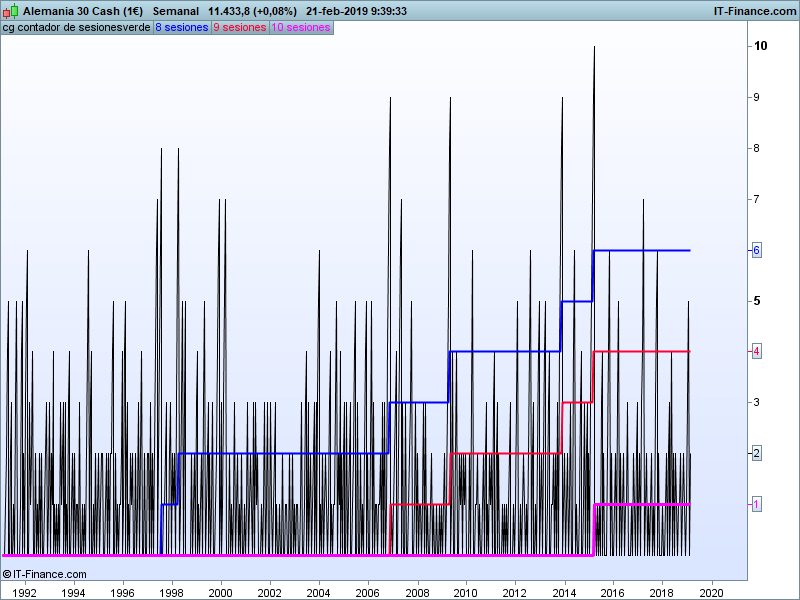Select the red 9 sesiones legend label
Viewport: 800px width, 600px height.
pos(239,27)
